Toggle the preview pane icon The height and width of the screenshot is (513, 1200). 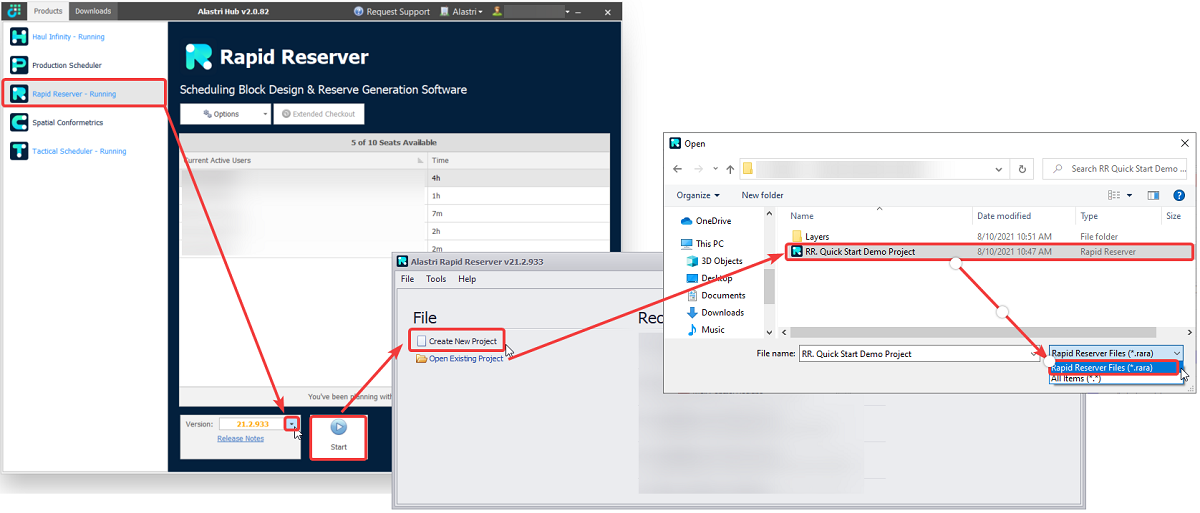(x=1153, y=195)
